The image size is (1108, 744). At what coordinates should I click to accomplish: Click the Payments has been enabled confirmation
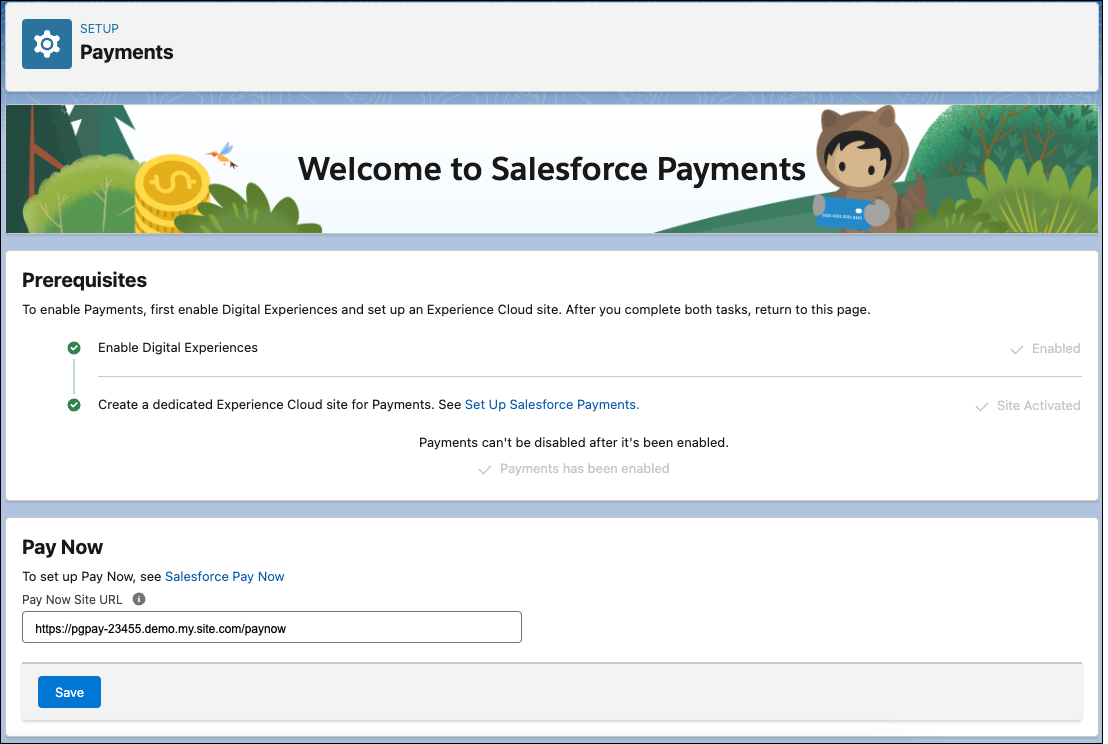click(585, 469)
